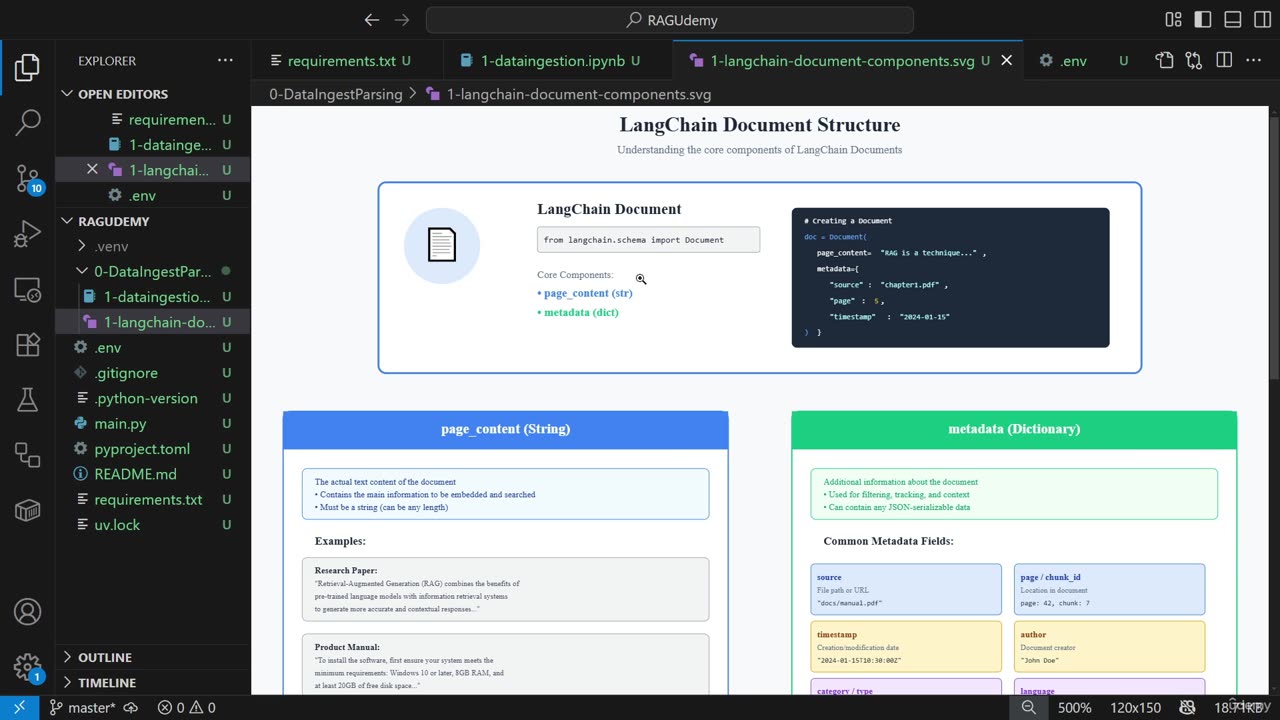Click the open file icon in editor actions
Image resolution: width=1280 pixels, height=720 pixels.
tap(1164, 61)
